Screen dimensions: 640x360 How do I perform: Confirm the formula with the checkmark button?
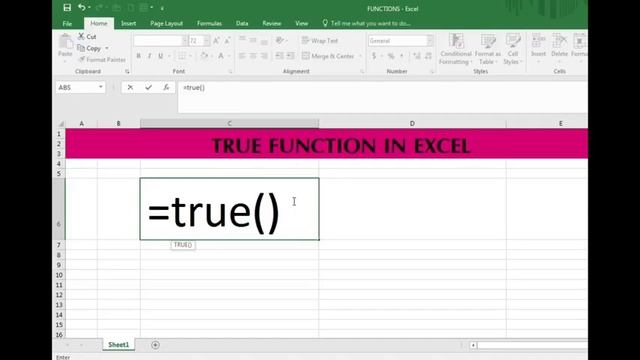pyautogui.click(x=149, y=87)
